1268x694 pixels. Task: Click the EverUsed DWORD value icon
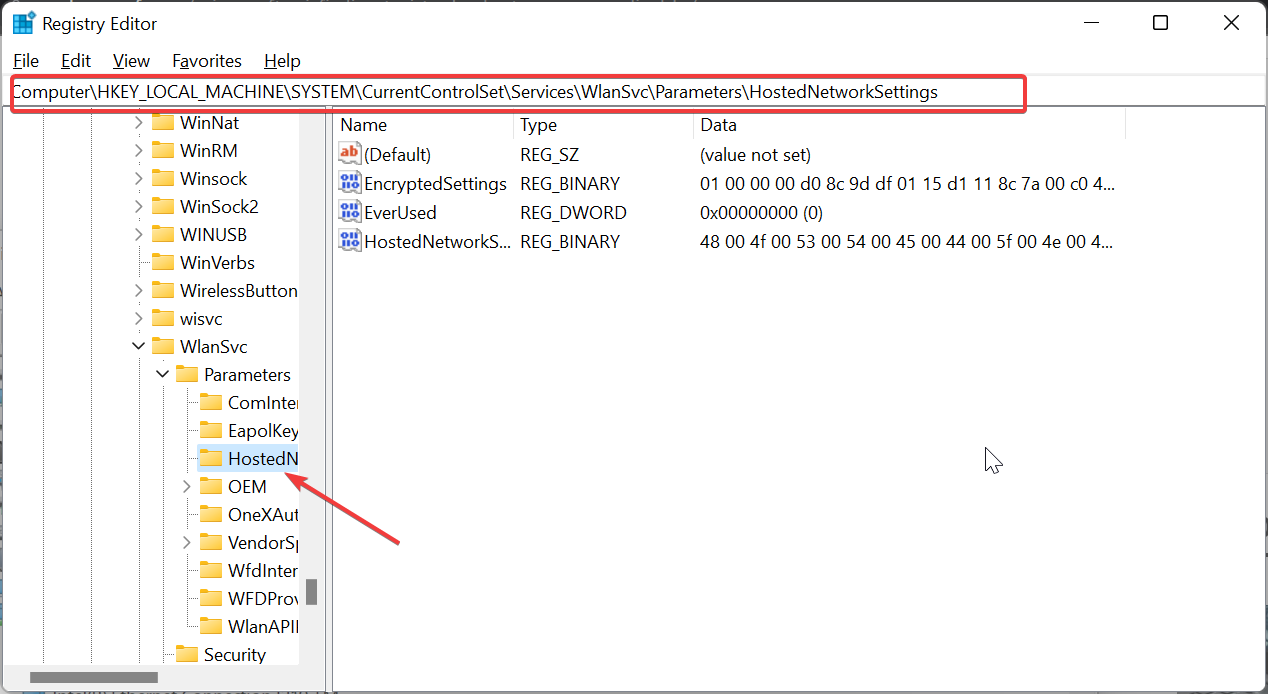pyautogui.click(x=350, y=212)
